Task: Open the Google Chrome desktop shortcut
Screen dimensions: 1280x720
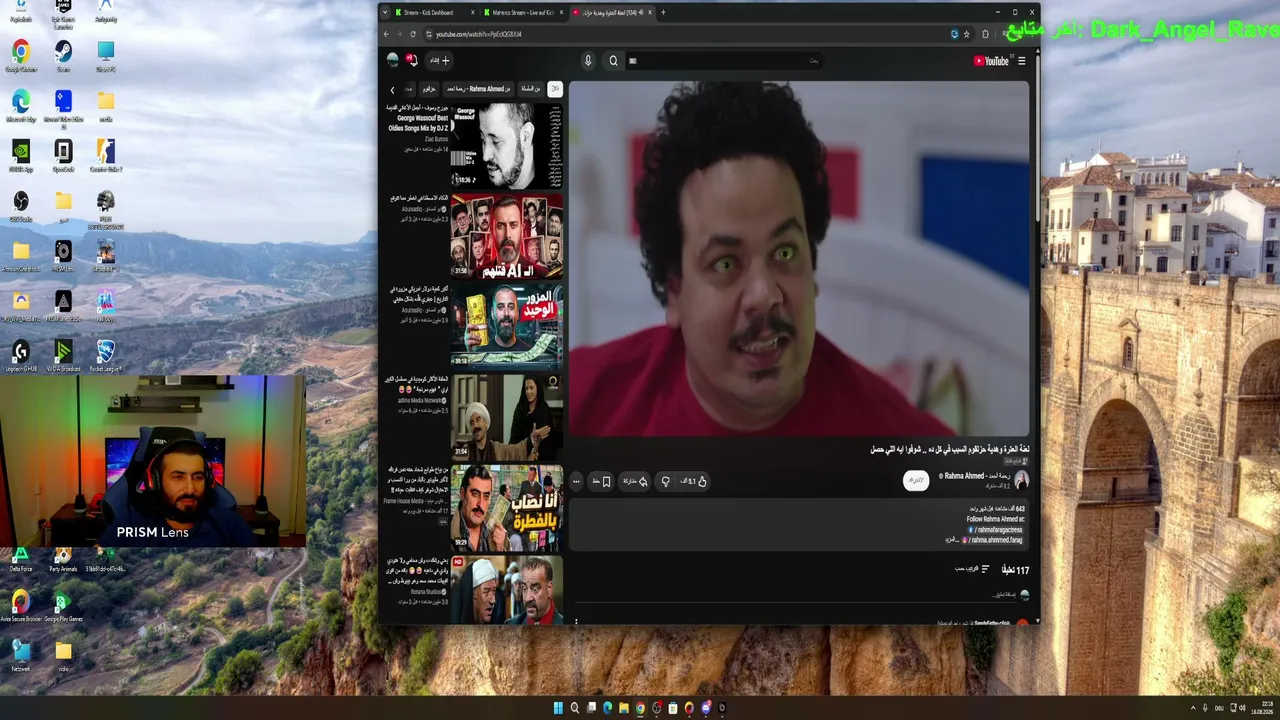Action: pos(21,56)
